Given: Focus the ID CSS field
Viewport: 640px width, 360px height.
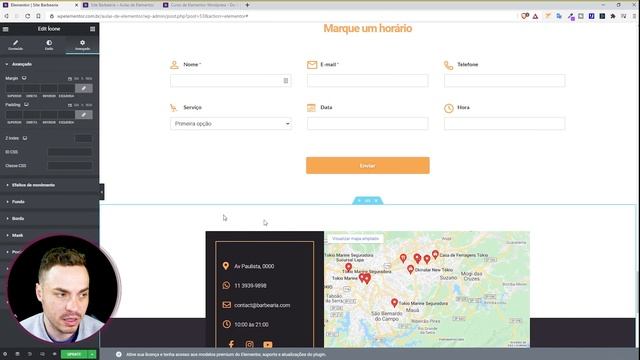Looking at the screenshot, I should (x=70, y=152).
